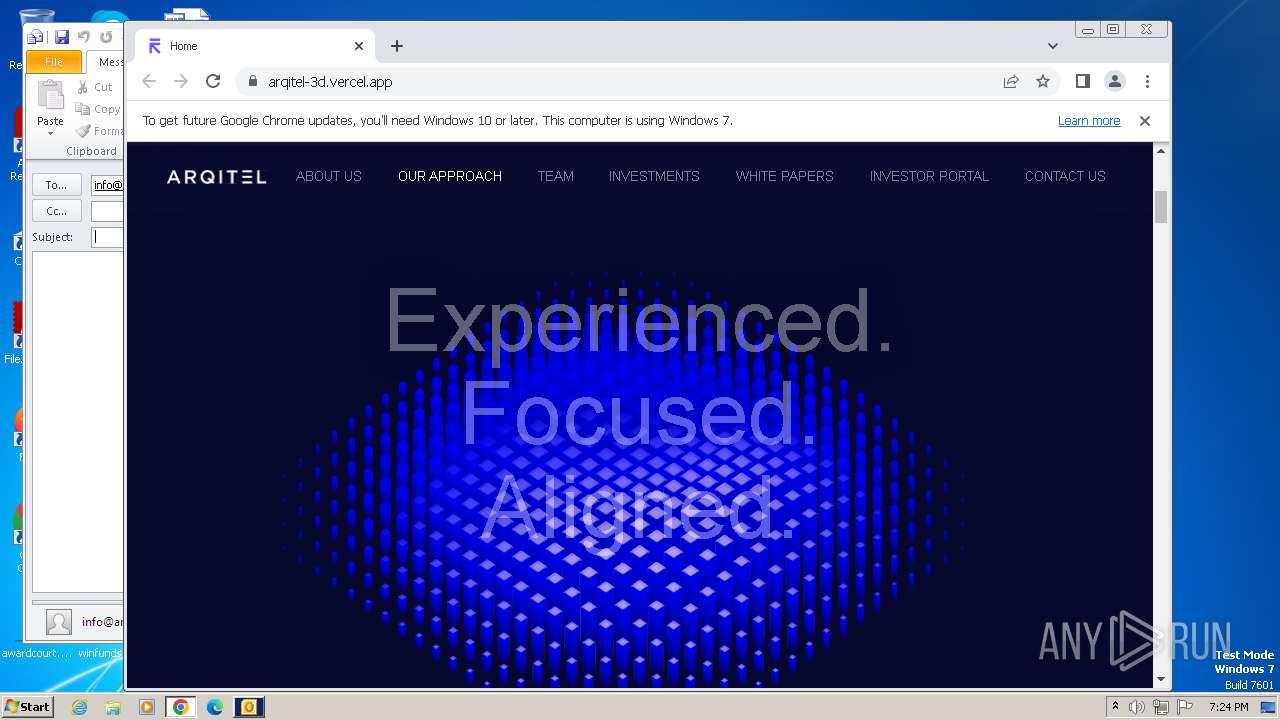
Task: Click the contact avatar in people pane
Action: [x=59, y=622]
